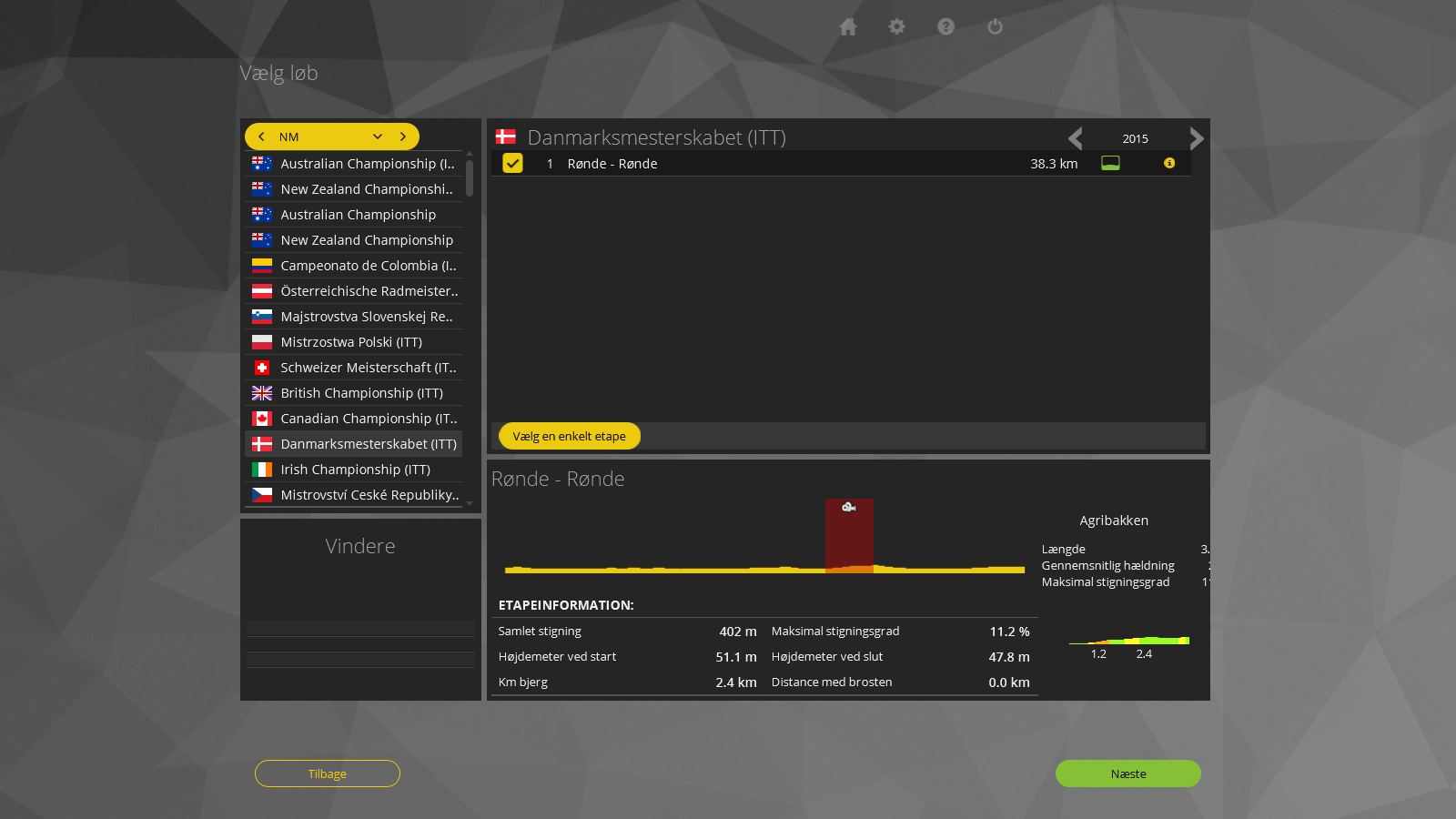Advance to next year with right arrow
The height and width of the screenshot is (819, 1456).
tap(1196, 138)
